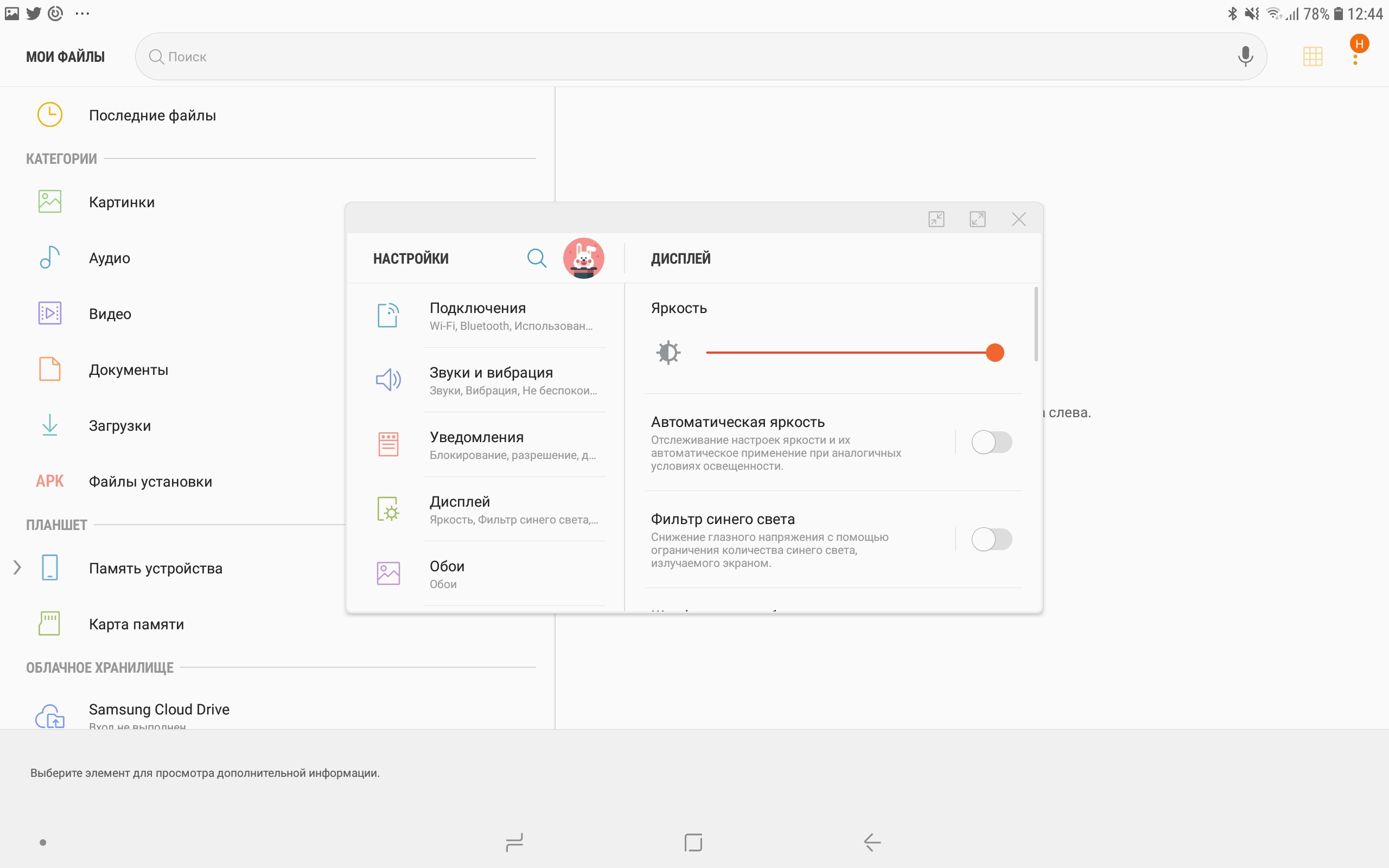Expand the popup window to fullscreen
Screen dimensions: 1389x868
pyautogui.click(x=978, y=219)
